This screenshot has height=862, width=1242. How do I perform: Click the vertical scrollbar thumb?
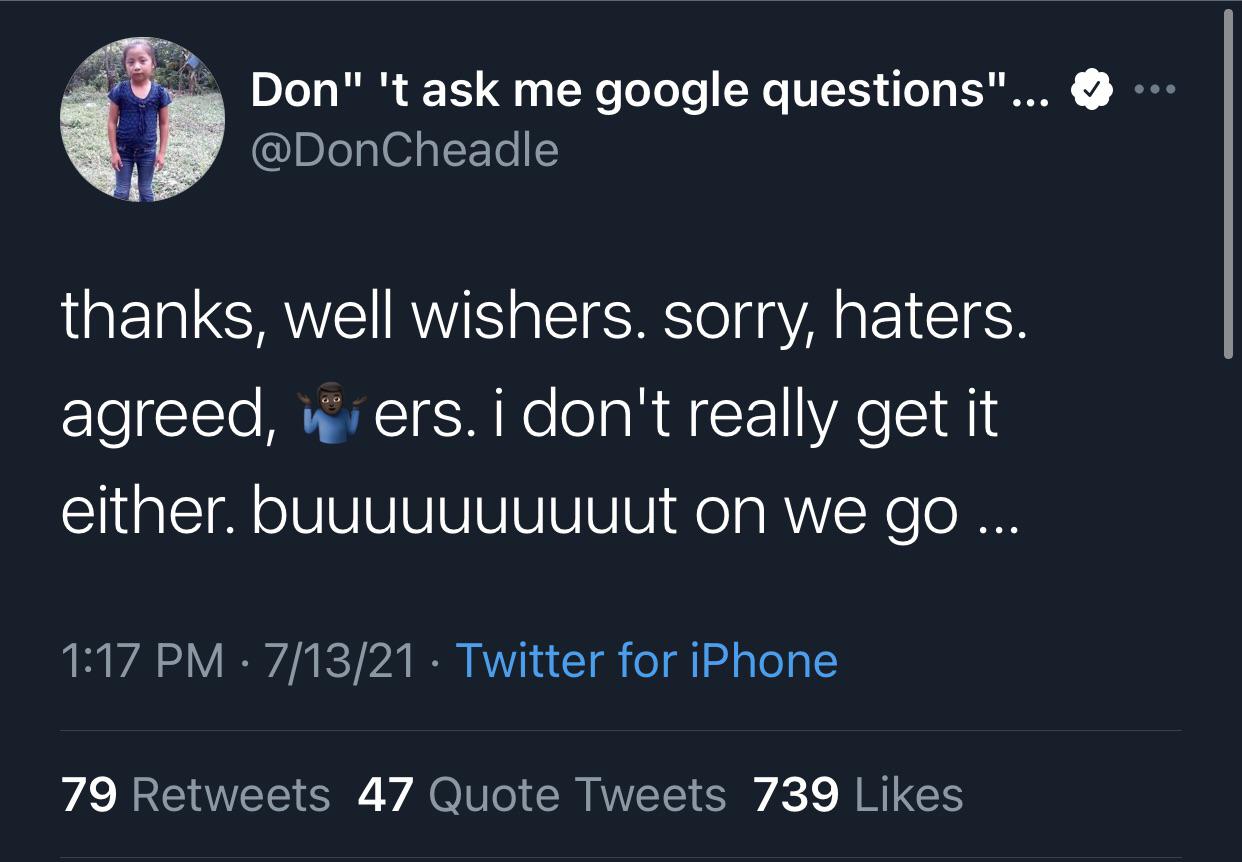1228,185
